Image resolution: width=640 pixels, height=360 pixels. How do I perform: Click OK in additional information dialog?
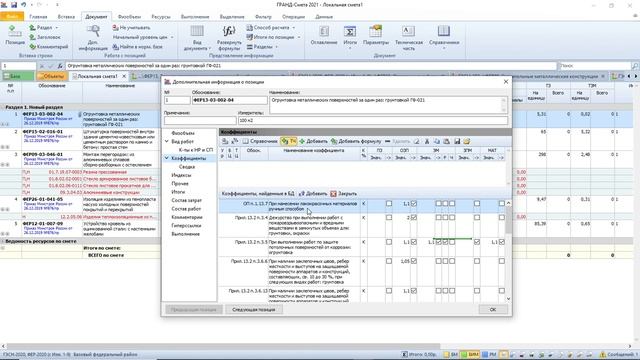(x=493, y=309)
